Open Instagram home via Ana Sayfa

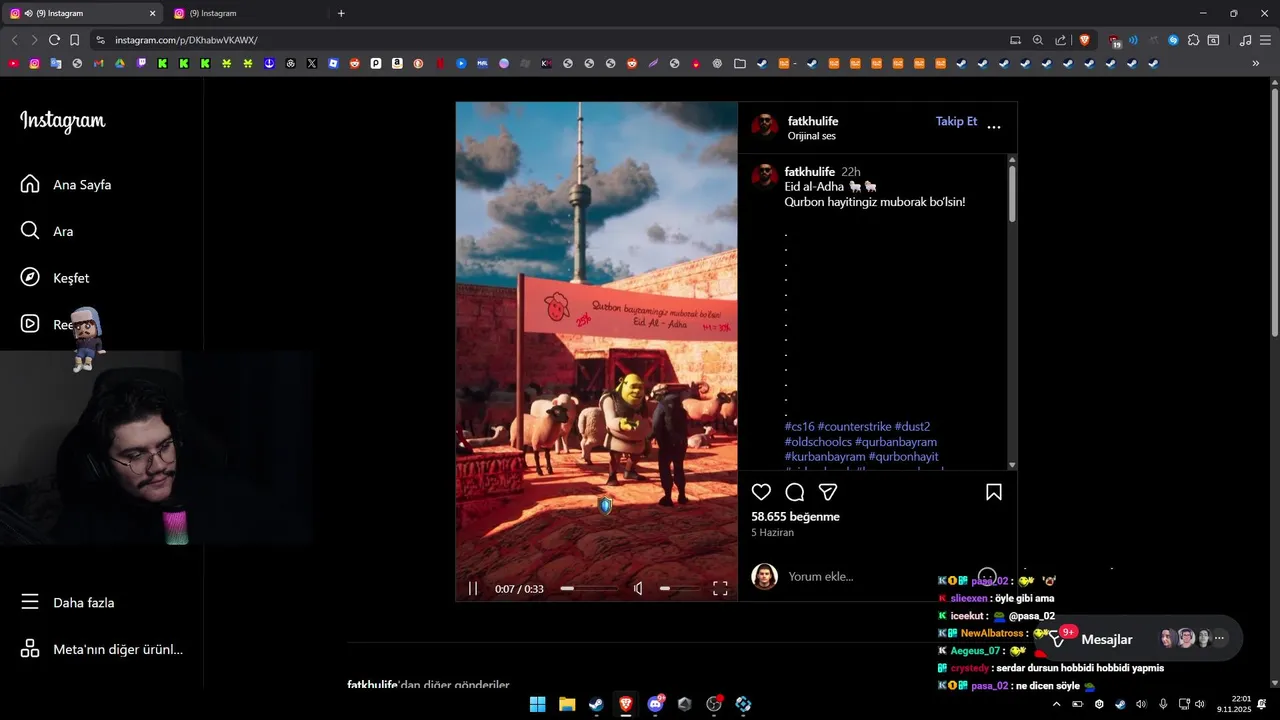[66, 185]
